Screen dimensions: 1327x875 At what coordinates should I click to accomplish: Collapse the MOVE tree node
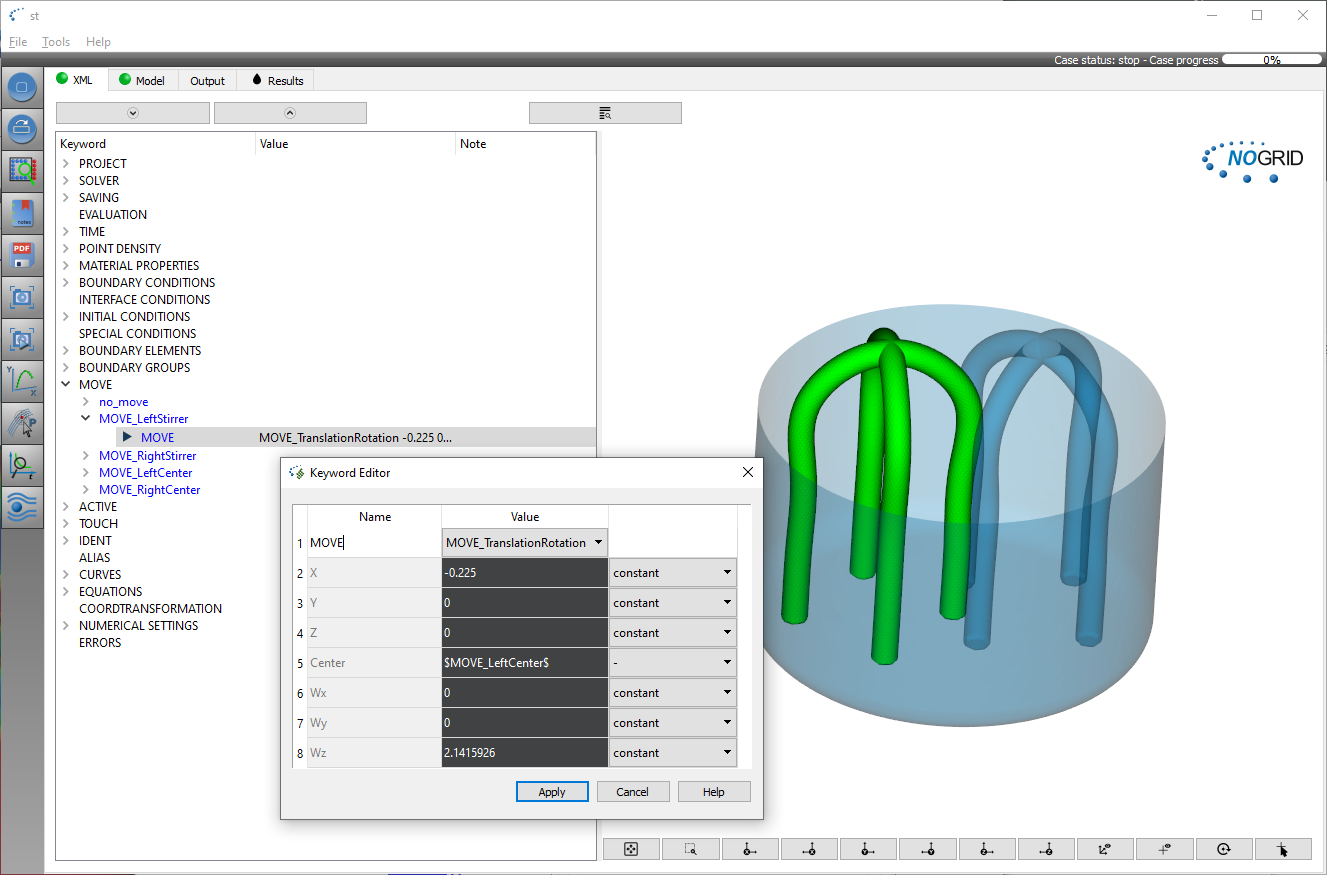coord(66,384)
